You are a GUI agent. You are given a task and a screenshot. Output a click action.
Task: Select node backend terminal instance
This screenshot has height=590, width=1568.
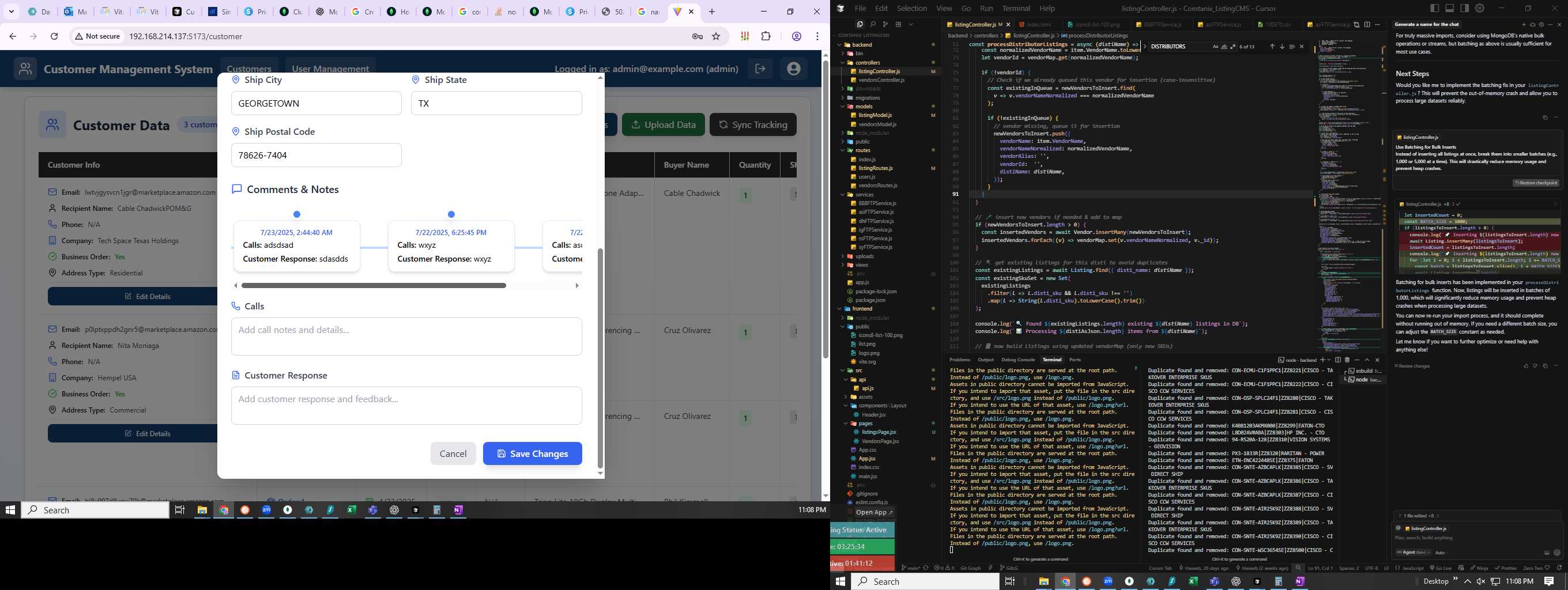point(1363,380)
